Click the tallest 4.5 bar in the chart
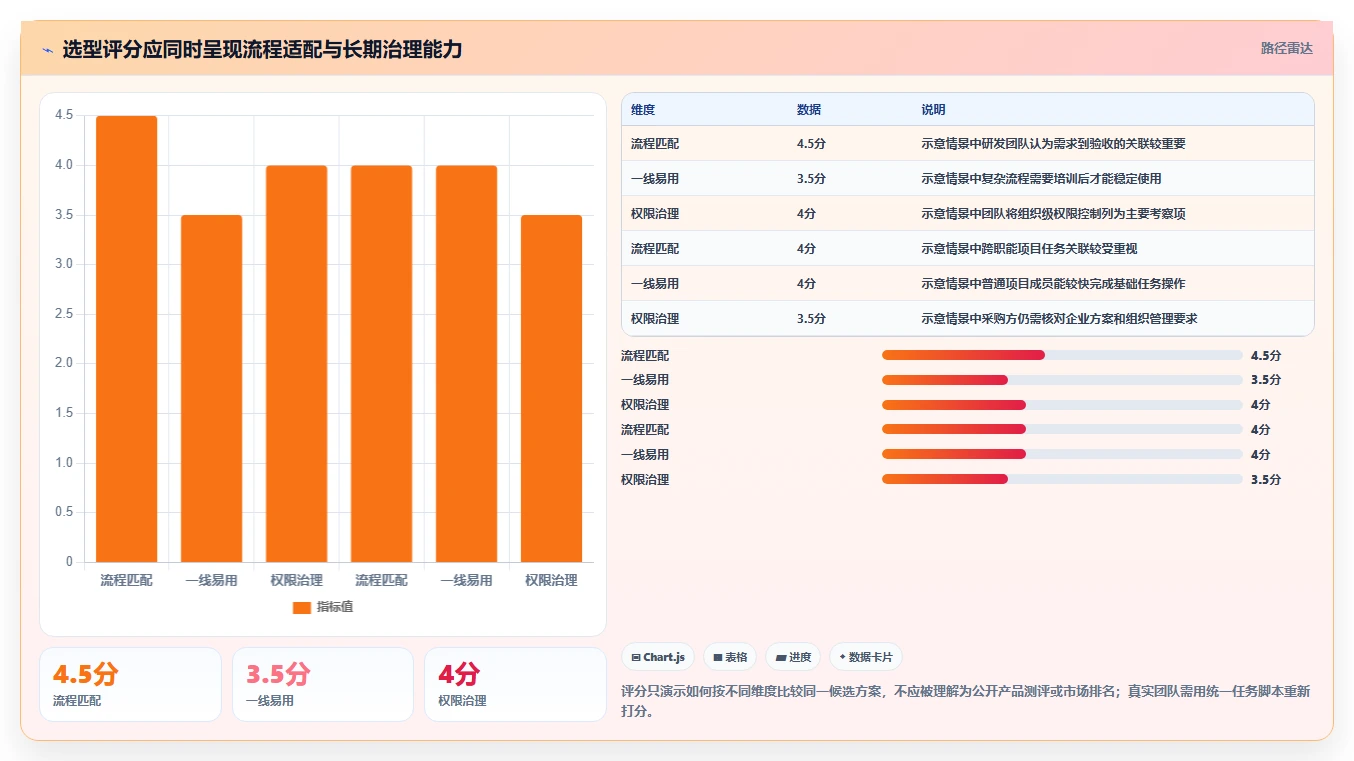The height and width of the screenshot is (761, 1354). click(x=127, y=339)
